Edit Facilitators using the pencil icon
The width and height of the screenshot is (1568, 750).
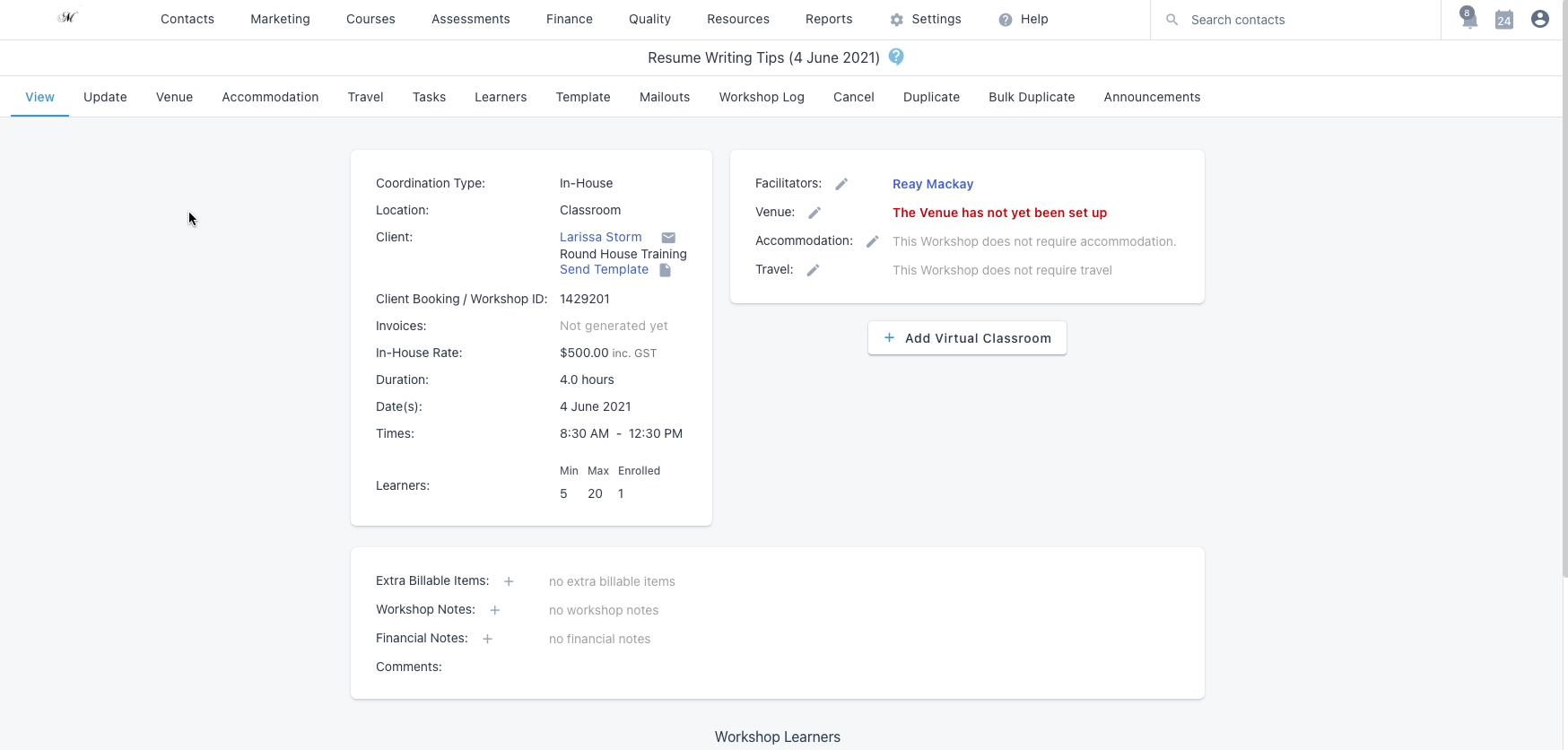841,184
